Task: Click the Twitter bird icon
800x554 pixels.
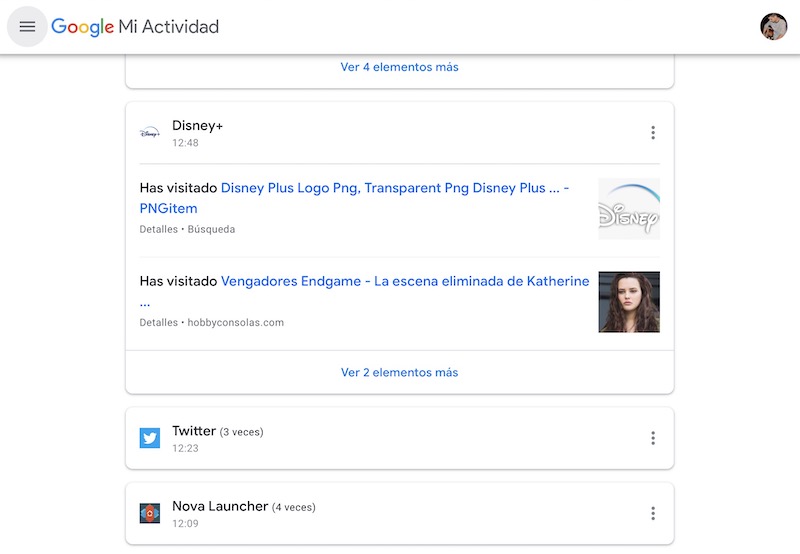Action: coord(150,438)
